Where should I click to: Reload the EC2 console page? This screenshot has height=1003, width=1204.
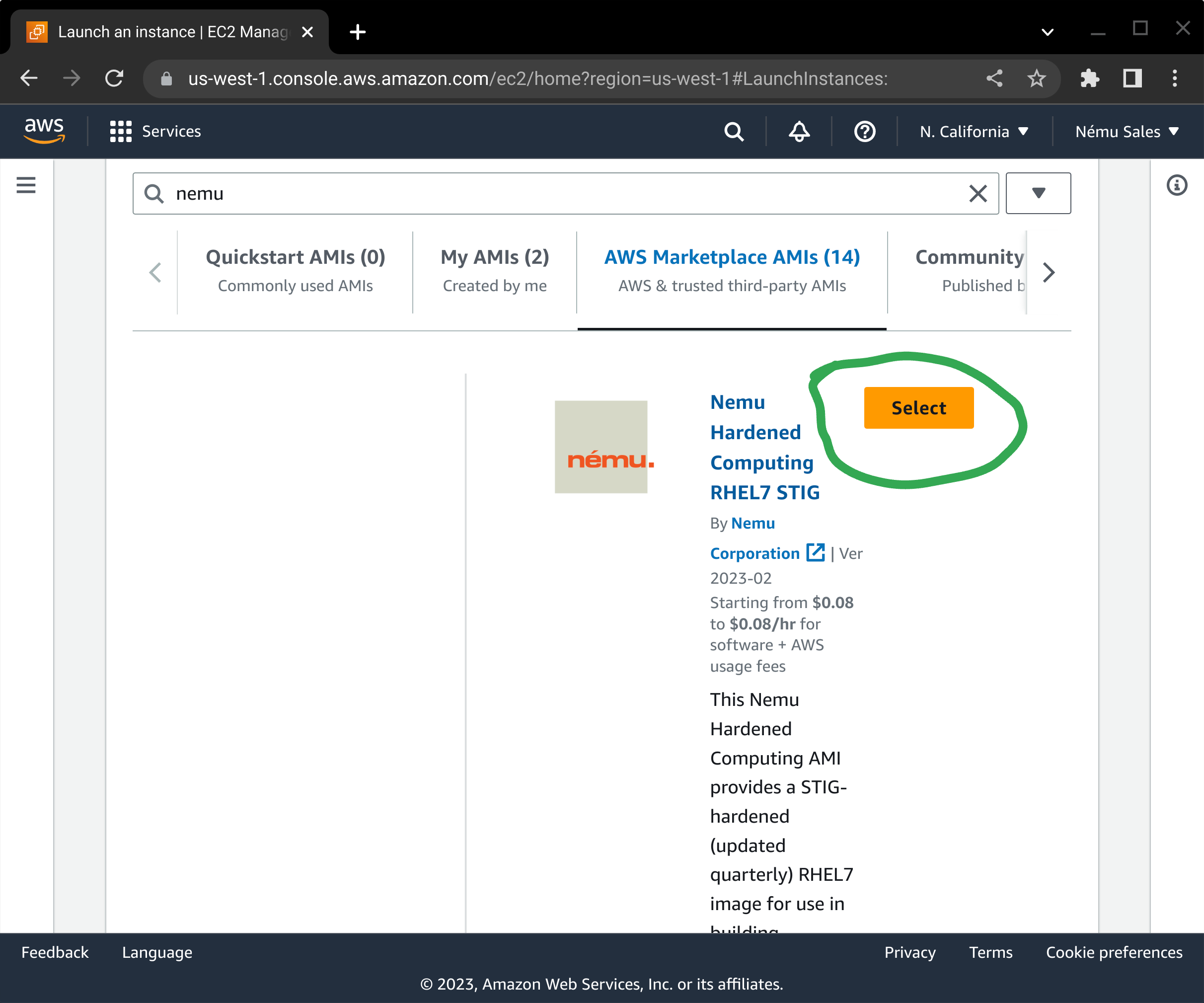pos(114,78)
